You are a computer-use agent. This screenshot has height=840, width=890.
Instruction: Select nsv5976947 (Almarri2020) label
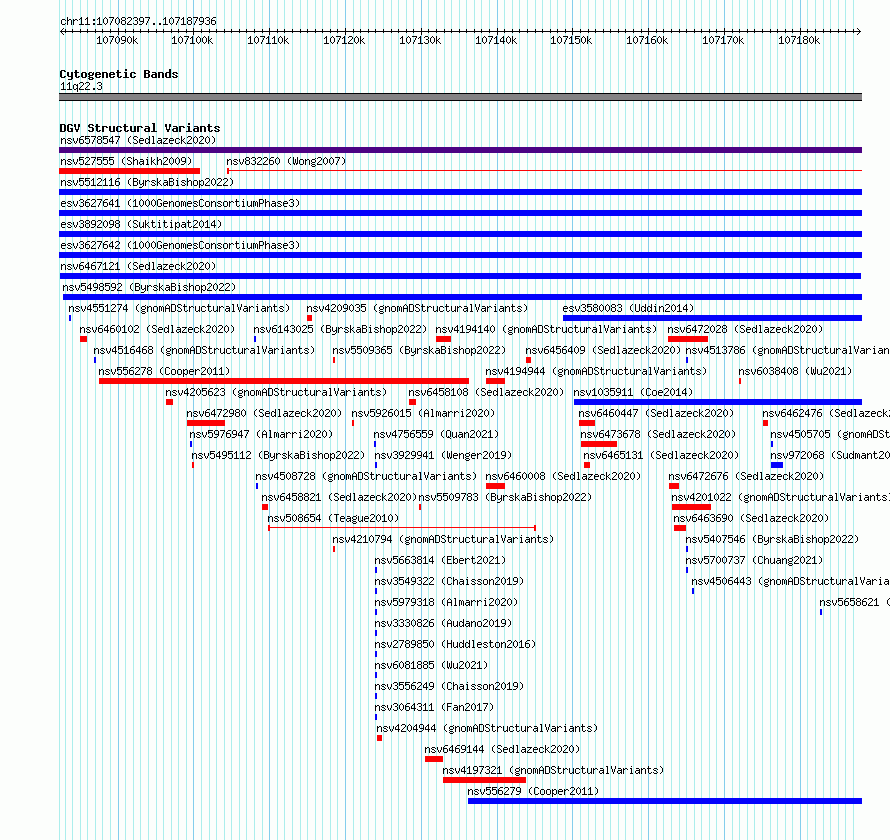coord(261,434)
